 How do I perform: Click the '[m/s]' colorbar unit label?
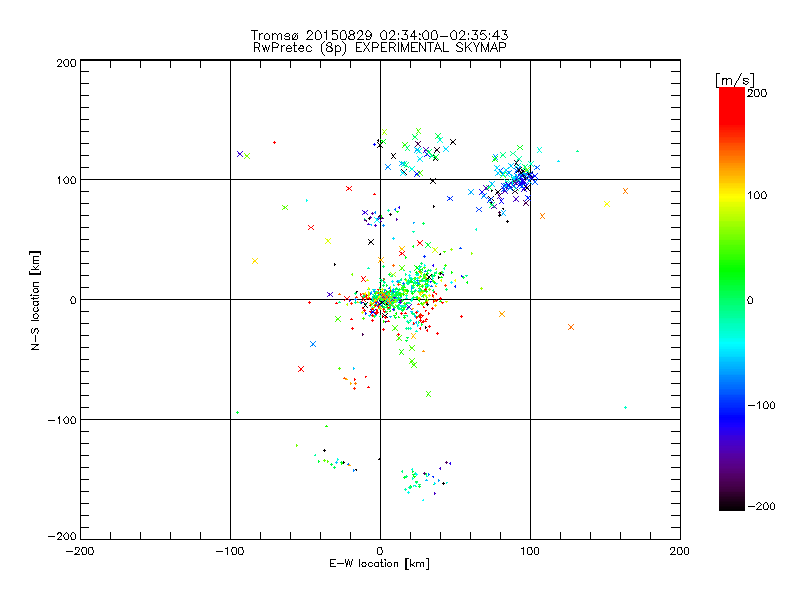tap(735, 80)
